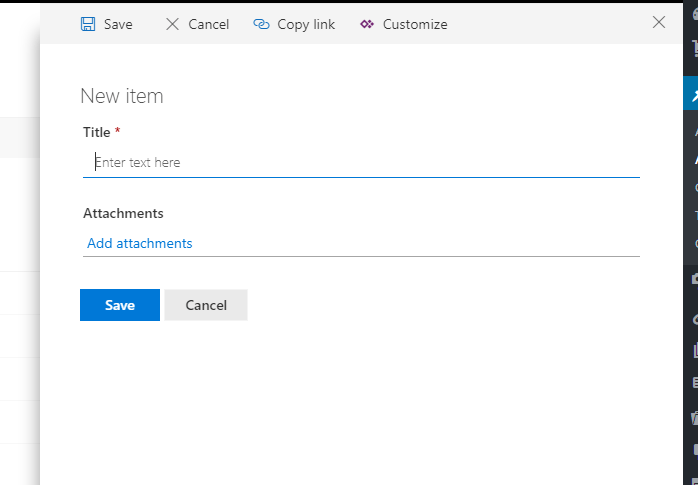Select the toolbar Cancel label
698x485 pixels.
pyautogui.click(x=208, y=24)
